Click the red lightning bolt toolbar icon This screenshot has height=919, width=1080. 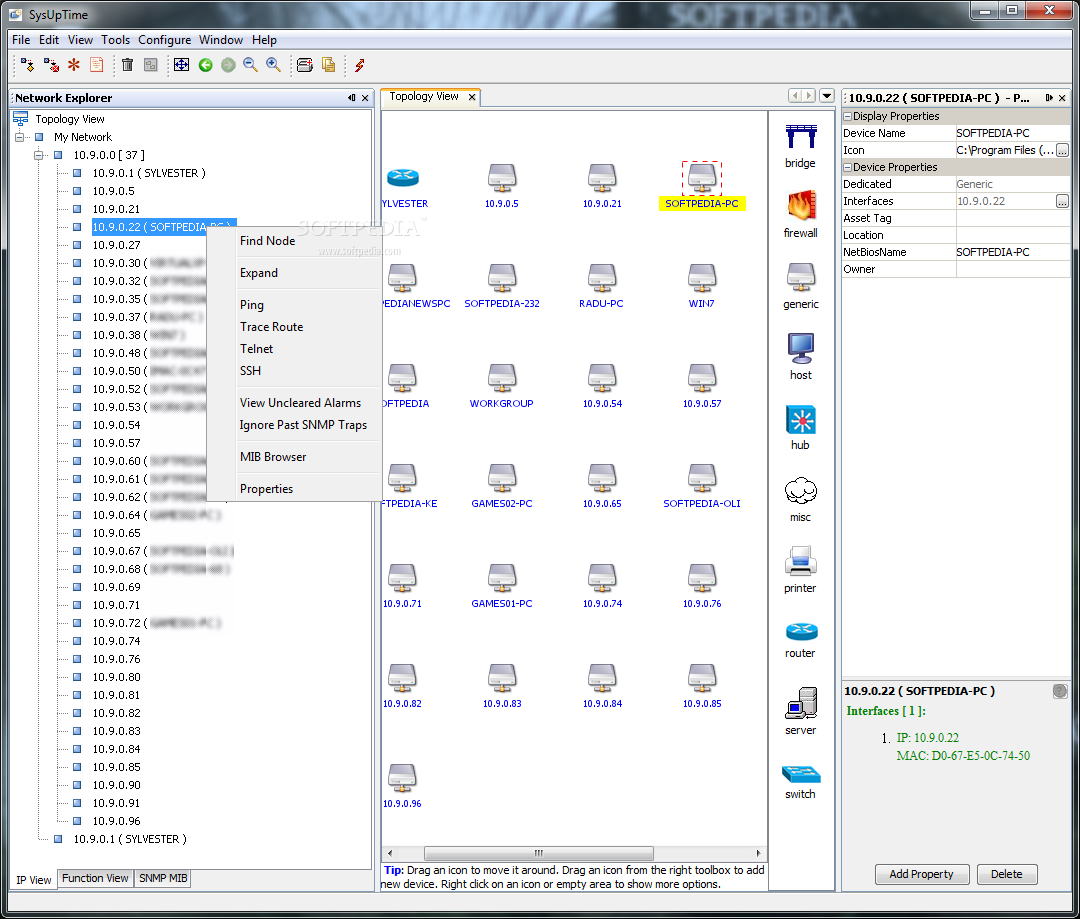360,65
